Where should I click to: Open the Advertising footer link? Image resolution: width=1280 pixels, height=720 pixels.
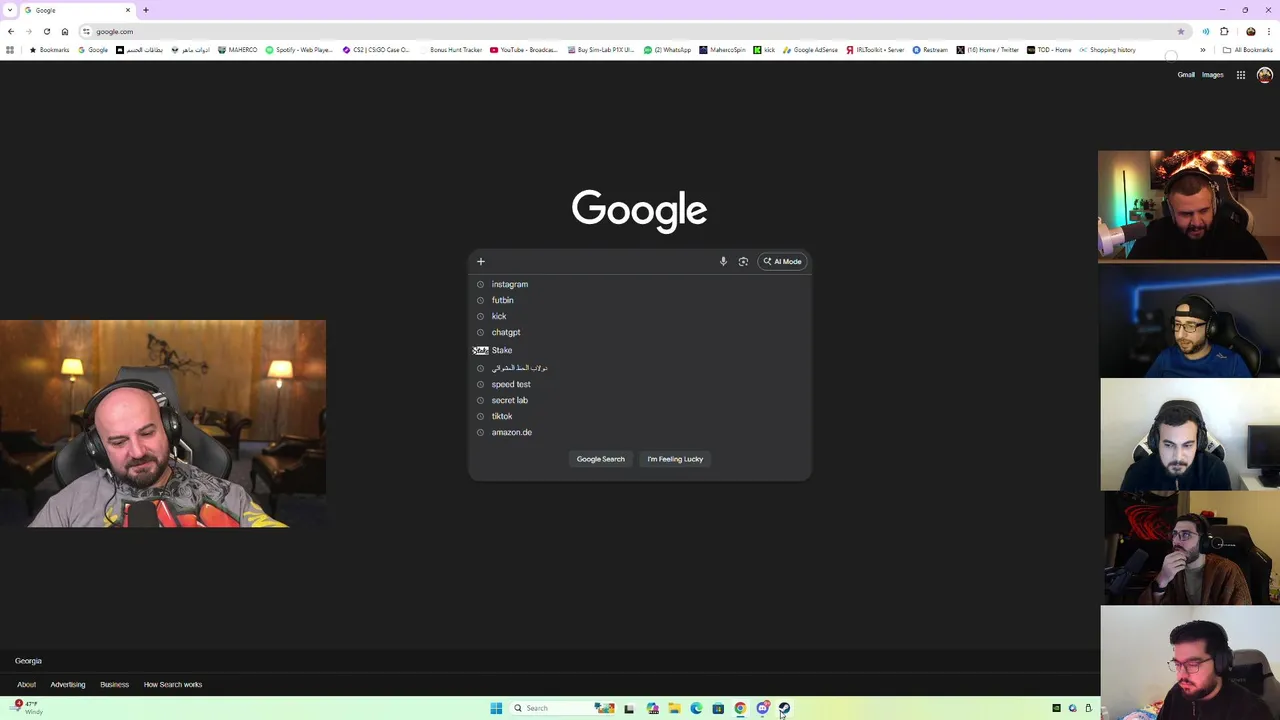click(68, 685)
